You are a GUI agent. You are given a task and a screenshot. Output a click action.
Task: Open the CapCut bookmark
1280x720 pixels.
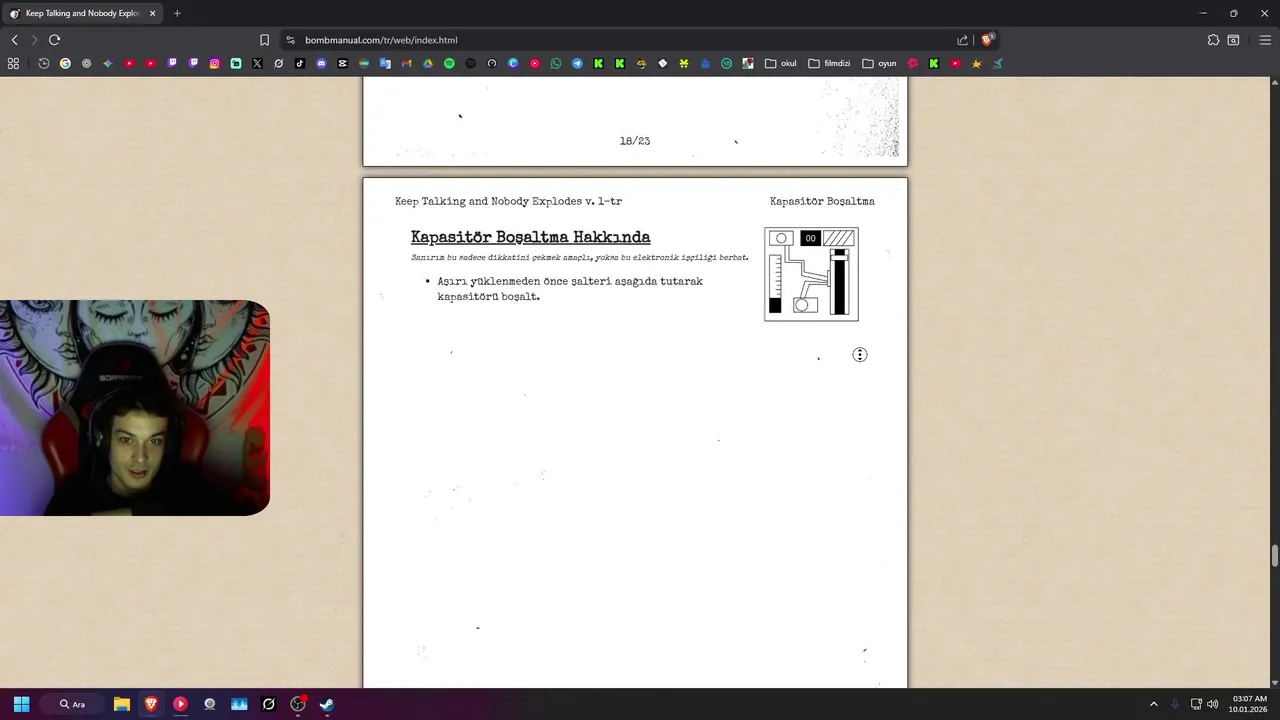[x=342, y=63]
